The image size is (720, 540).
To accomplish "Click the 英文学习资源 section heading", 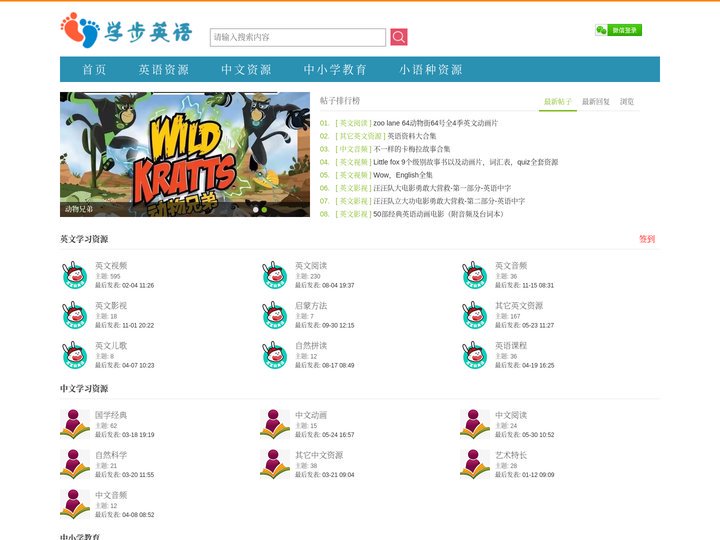I will click(84, 239).
